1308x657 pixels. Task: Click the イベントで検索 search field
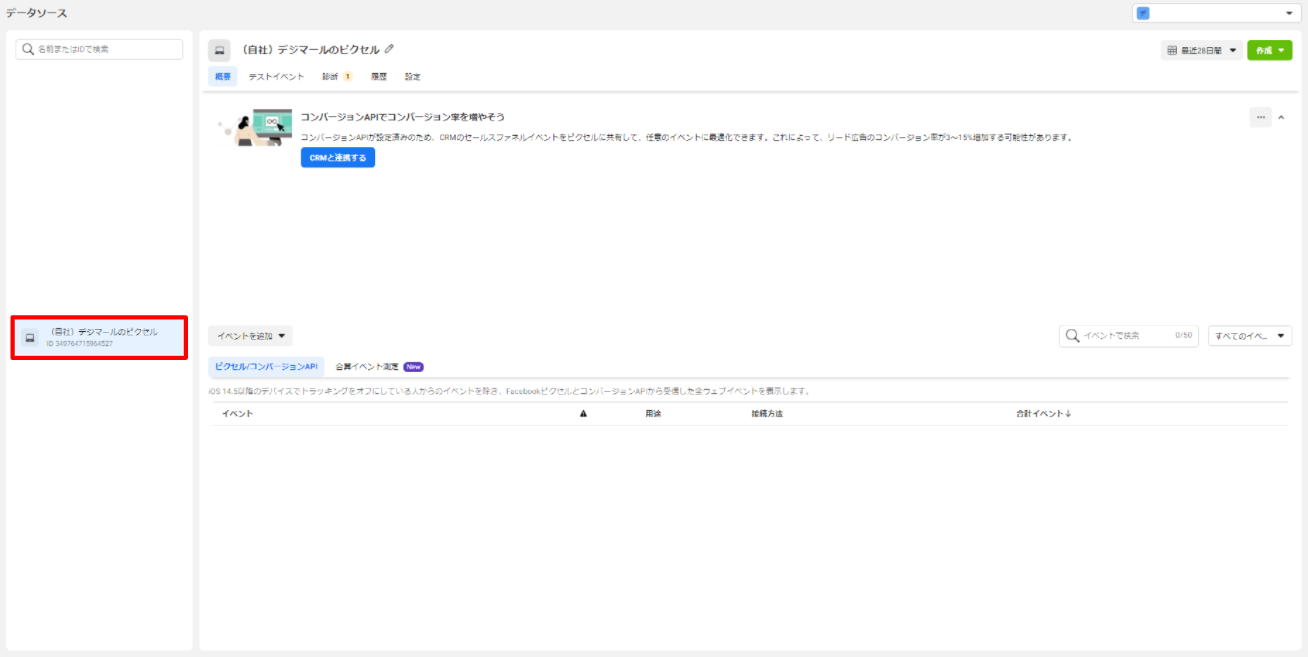(x=1129, y=336)
